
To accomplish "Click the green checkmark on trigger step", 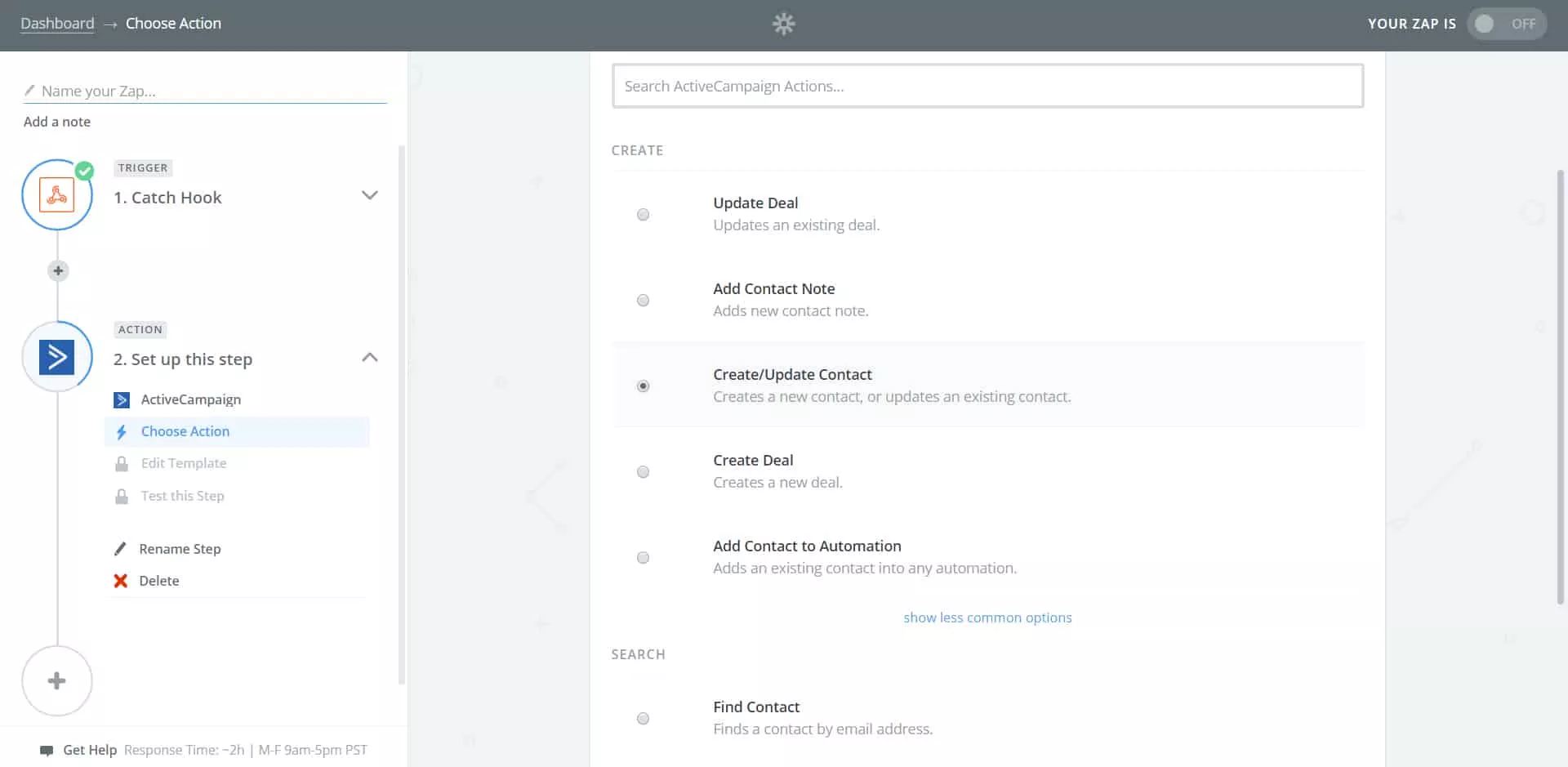I will pyautogui.click(x=84, y=171).
